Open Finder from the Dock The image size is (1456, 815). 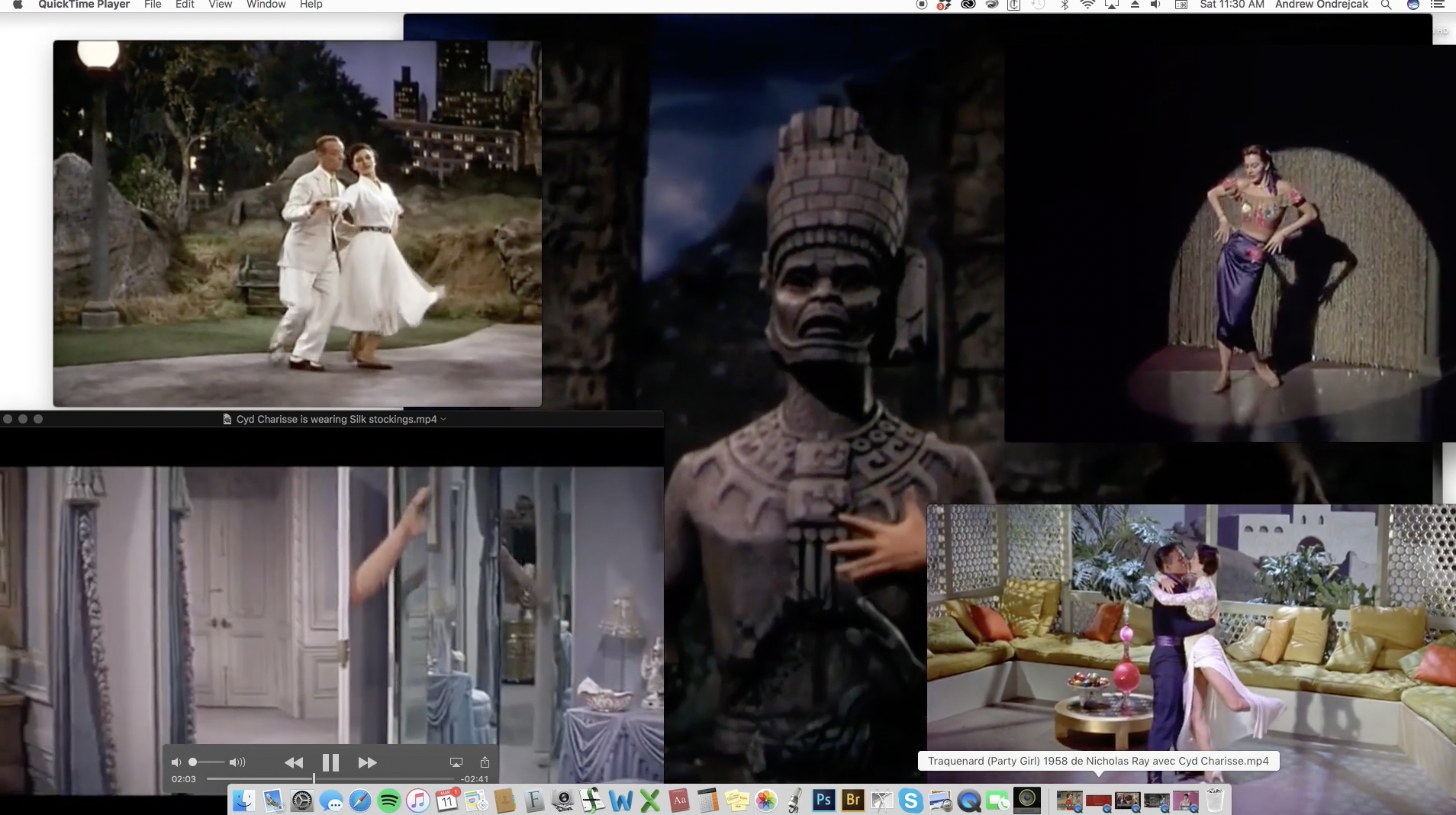(244, 801)
